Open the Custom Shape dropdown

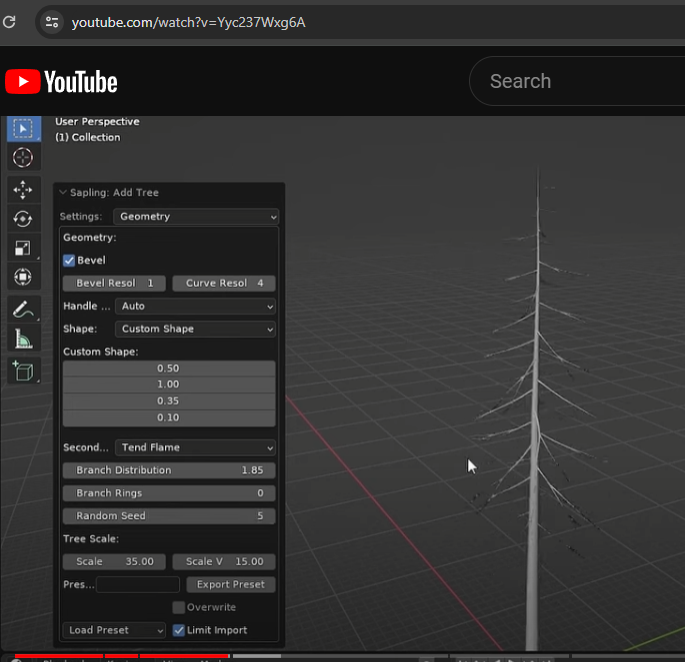pyautogui.click(x=195, y=329)
